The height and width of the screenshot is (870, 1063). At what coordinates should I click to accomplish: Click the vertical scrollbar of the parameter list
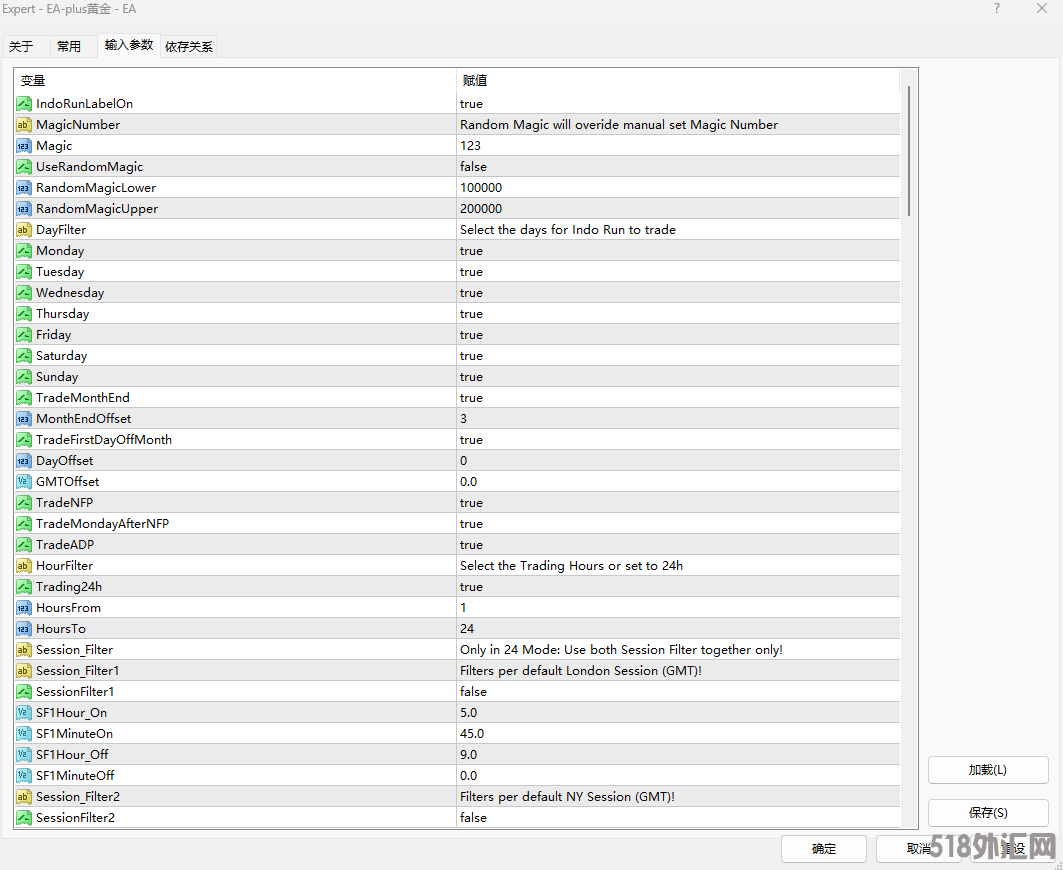[909, 150]
